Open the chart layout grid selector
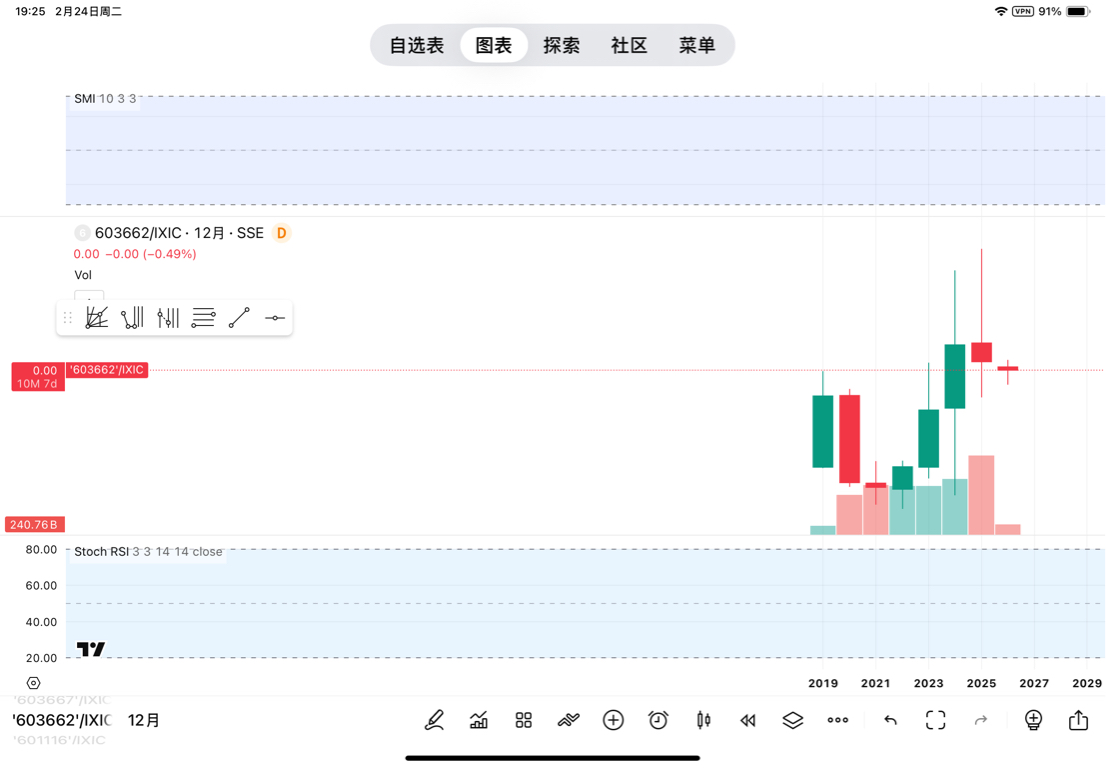Viewport: 1106px width, 768px height. click(524, 720)
